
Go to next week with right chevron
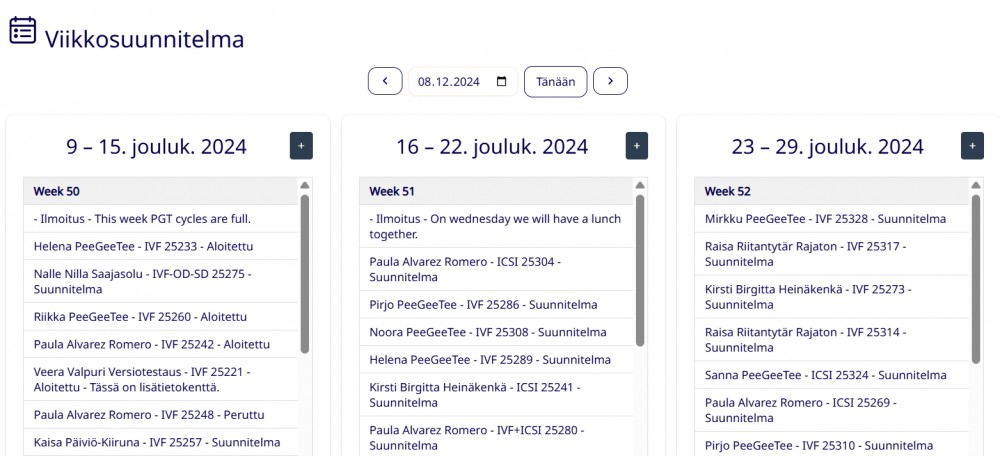tap(610, 81)
